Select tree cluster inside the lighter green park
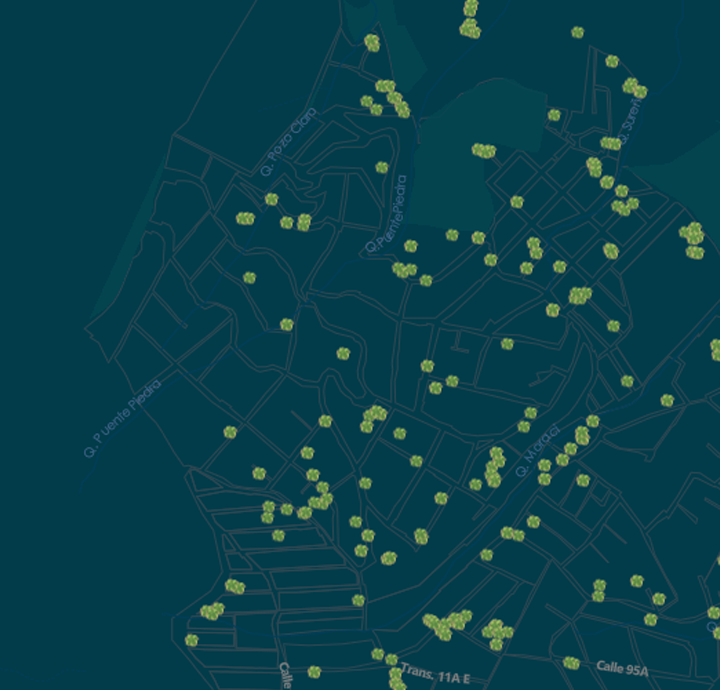This screenshot has height=690, width=720. click(x=483, y=151)
